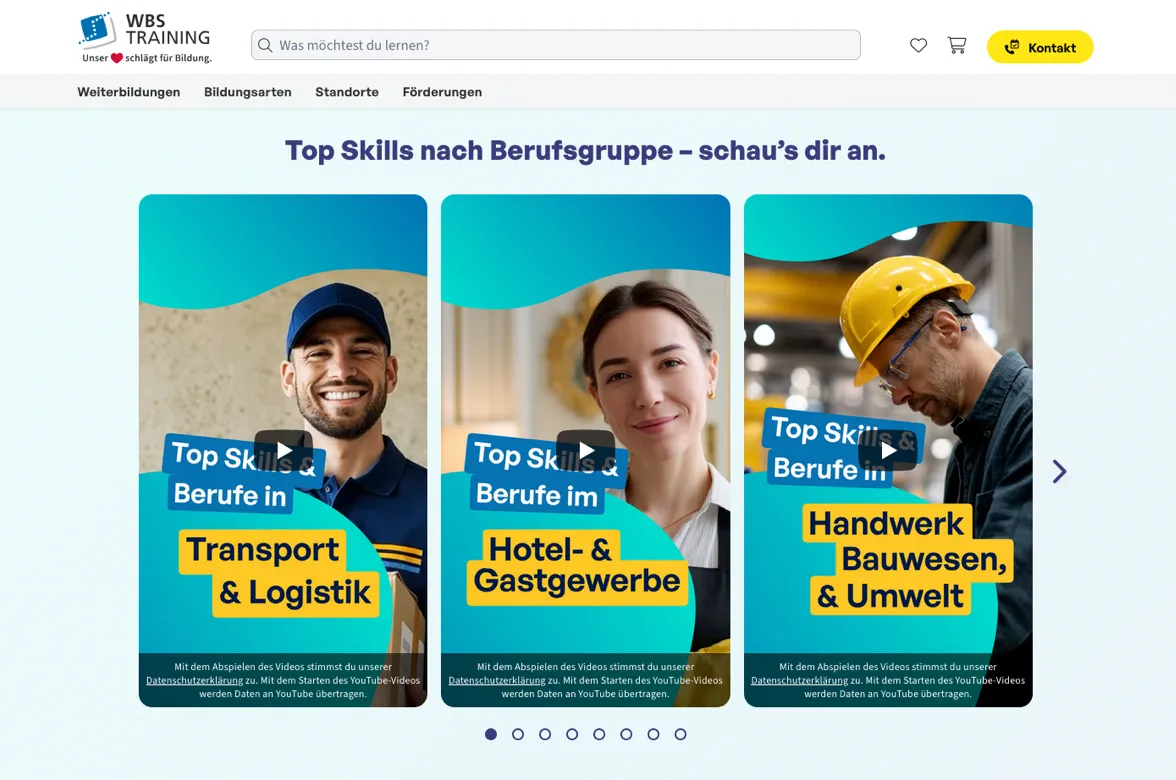Viewport: 1176px width, 780px height.
Task: Expand the Bildungsarten menu
Action: pyautogui.click(x=248, y=92)
